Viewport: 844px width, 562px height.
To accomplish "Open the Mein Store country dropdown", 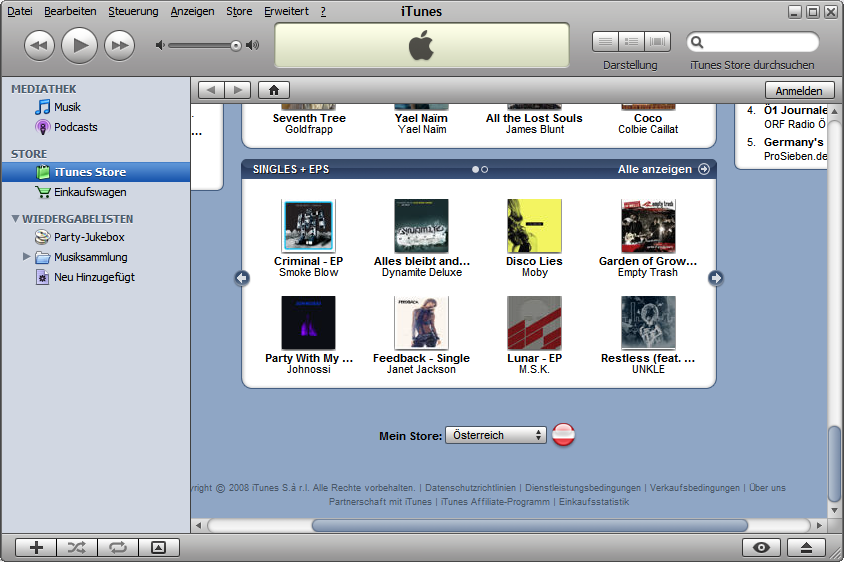I will coord(496,435).
